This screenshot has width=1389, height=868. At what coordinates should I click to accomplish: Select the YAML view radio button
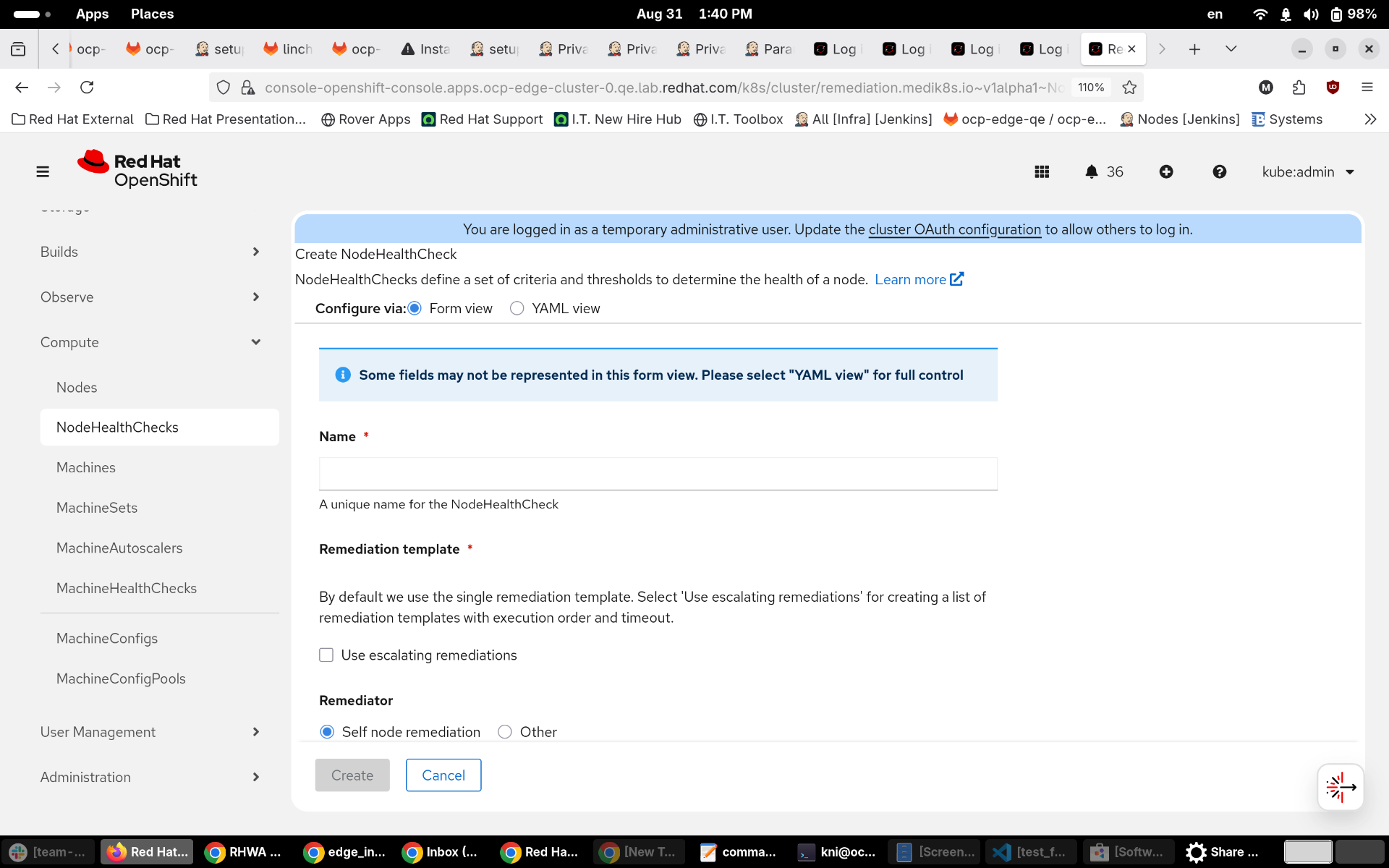517,308
